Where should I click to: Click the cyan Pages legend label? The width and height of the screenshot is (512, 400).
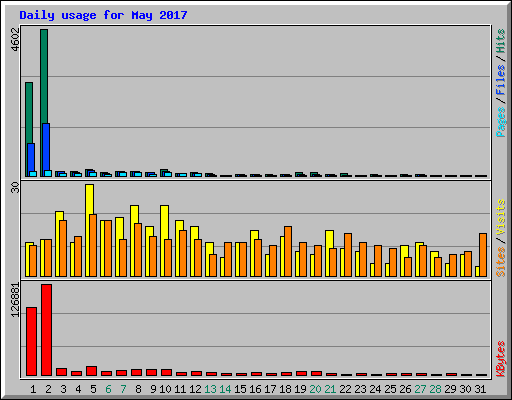tap(501, 122)
